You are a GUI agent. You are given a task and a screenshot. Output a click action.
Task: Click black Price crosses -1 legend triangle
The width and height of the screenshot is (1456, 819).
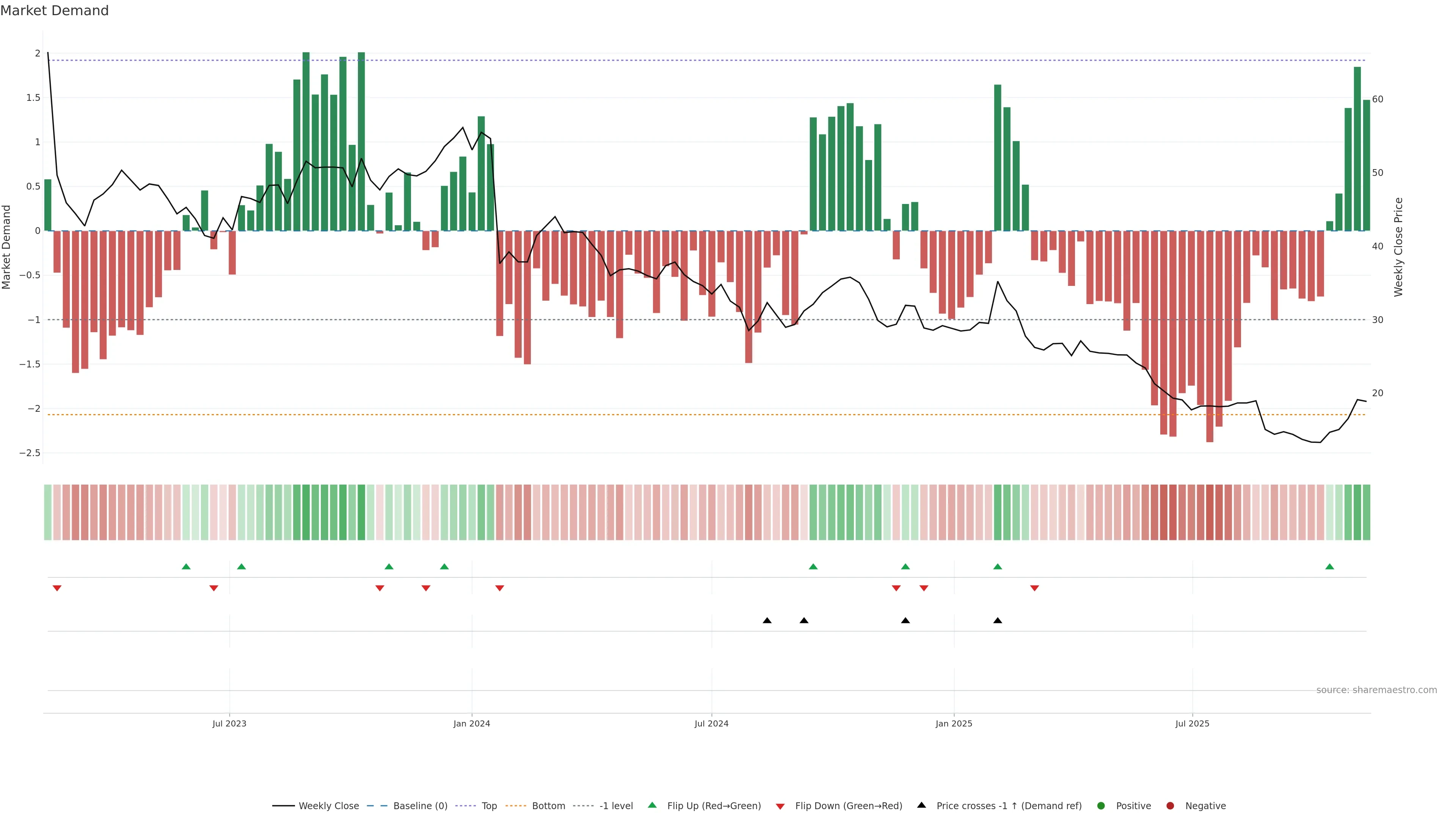921,805
